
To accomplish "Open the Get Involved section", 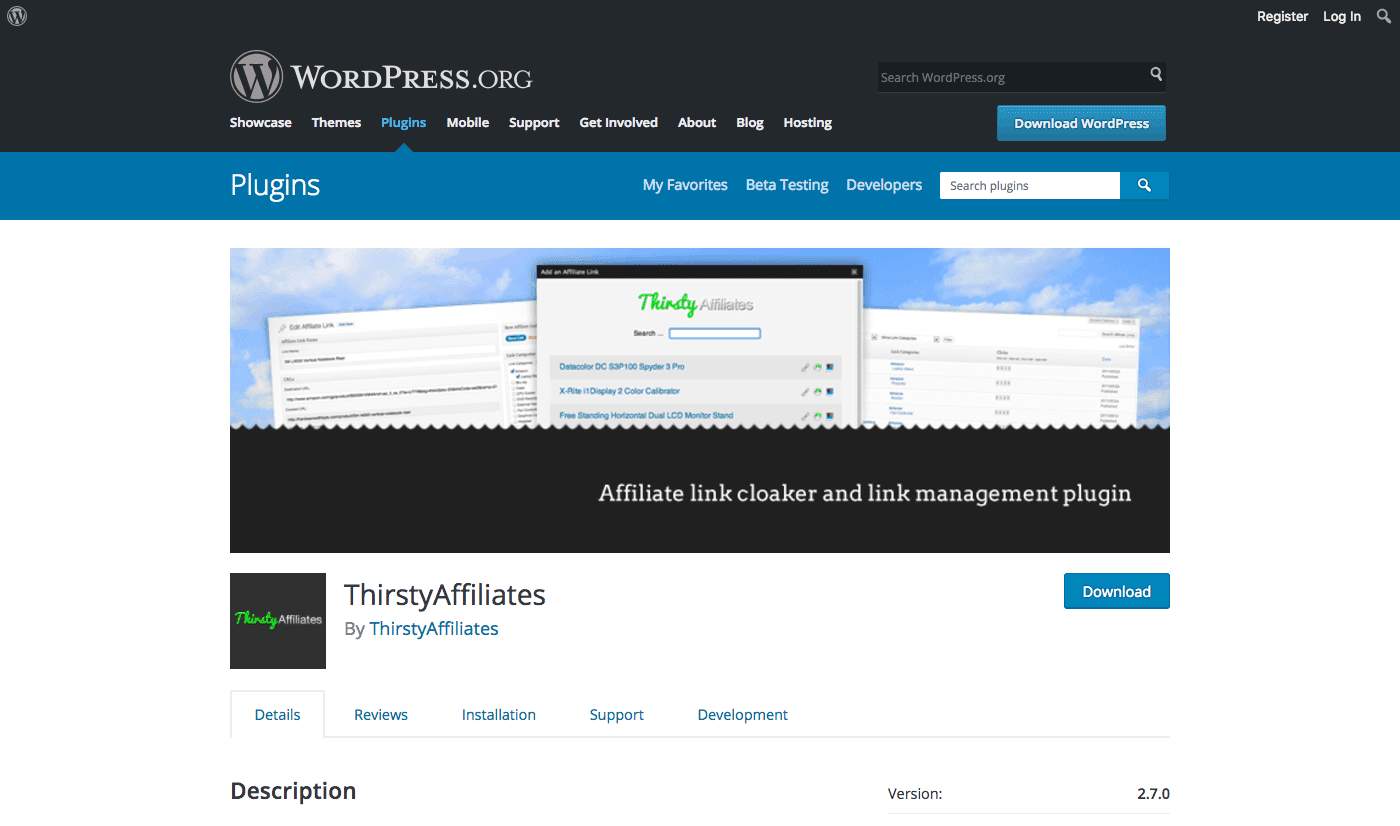I will click(x=618, y=122).
